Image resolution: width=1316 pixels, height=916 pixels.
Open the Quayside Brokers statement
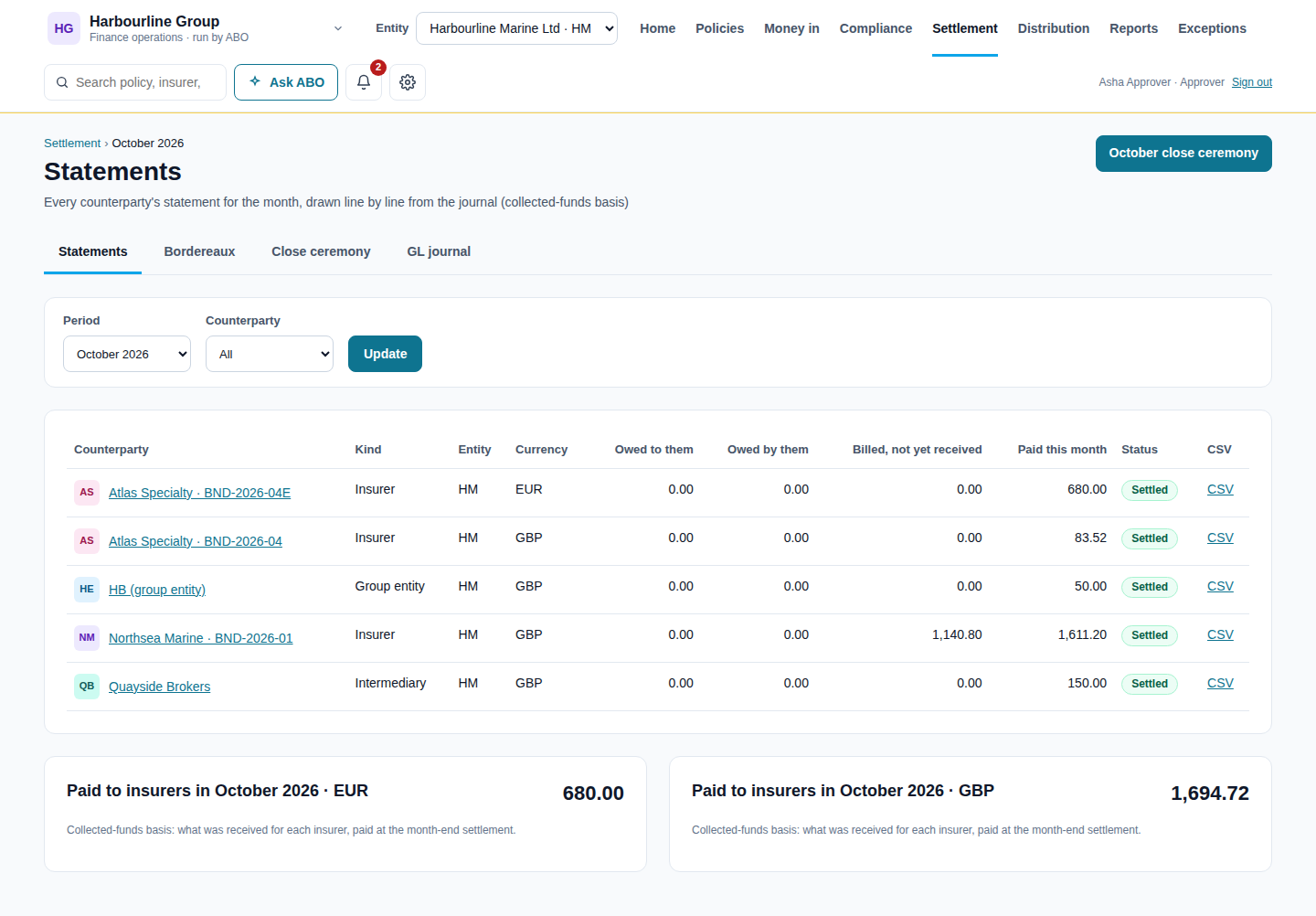tap(159, 687)
